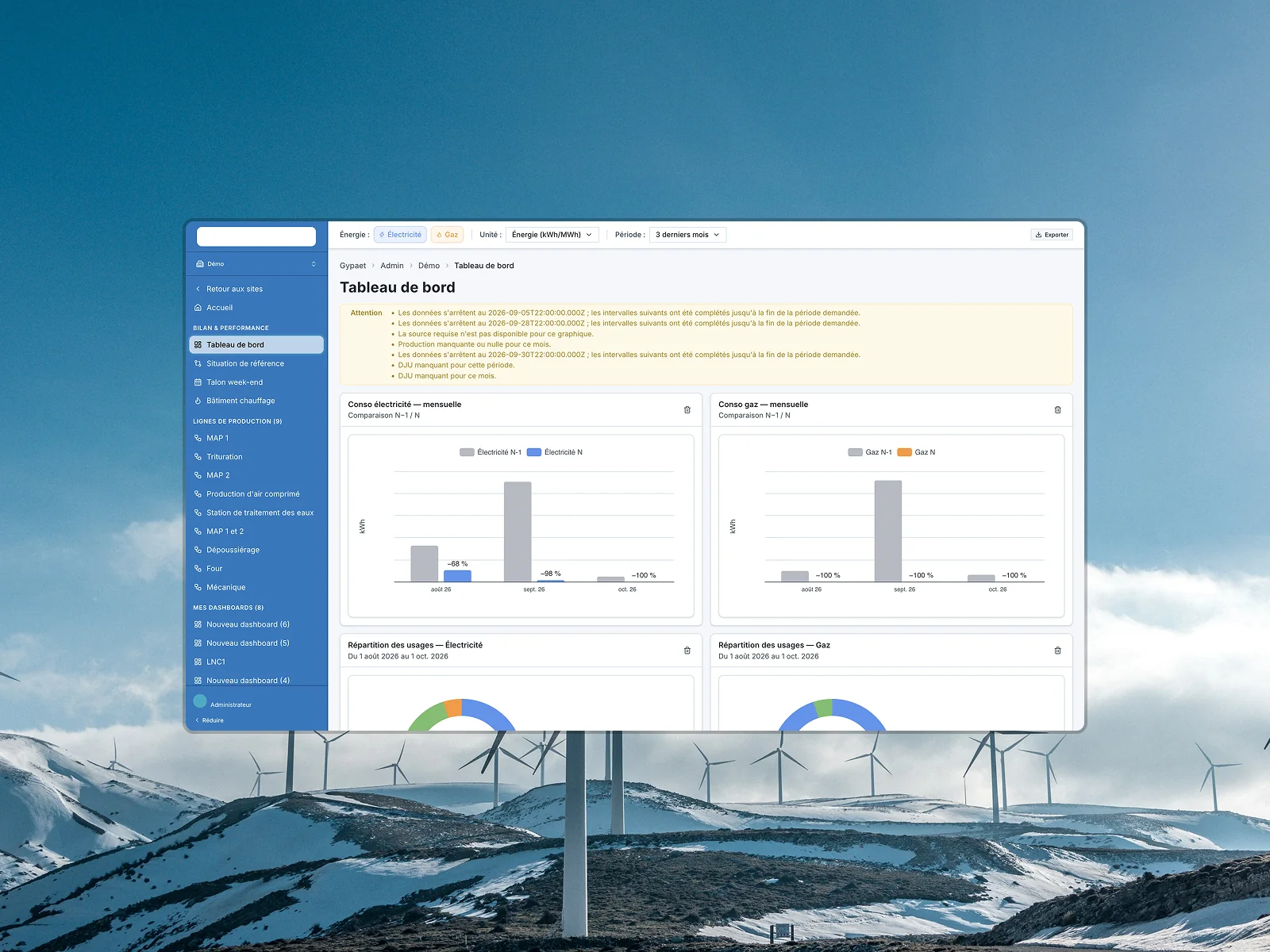Click the Trituration line icon
Screen dimensions: 1270x952
tap(198, 457)
